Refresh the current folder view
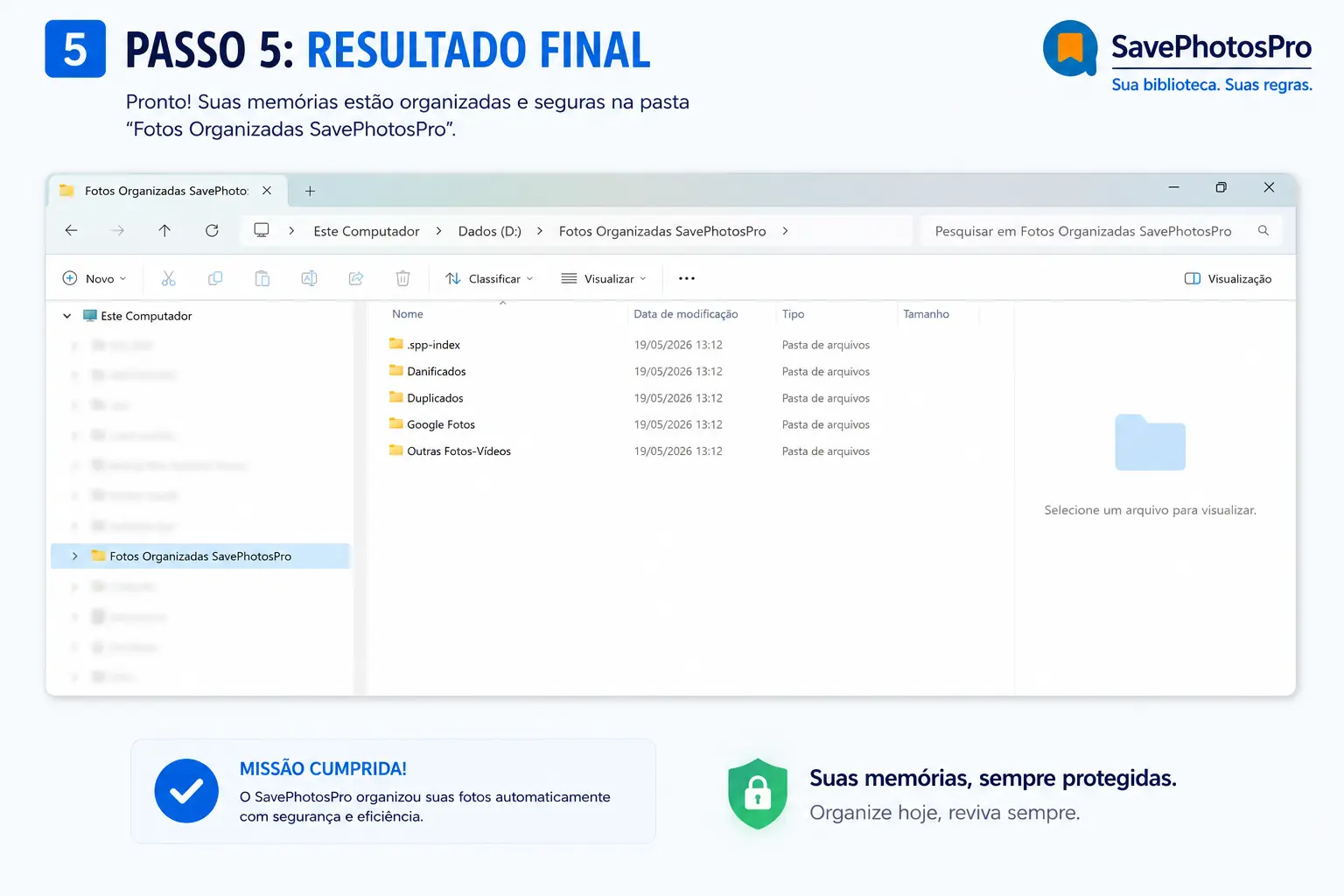The height and width of the screenshot is (896, 1344). [212, 231]
